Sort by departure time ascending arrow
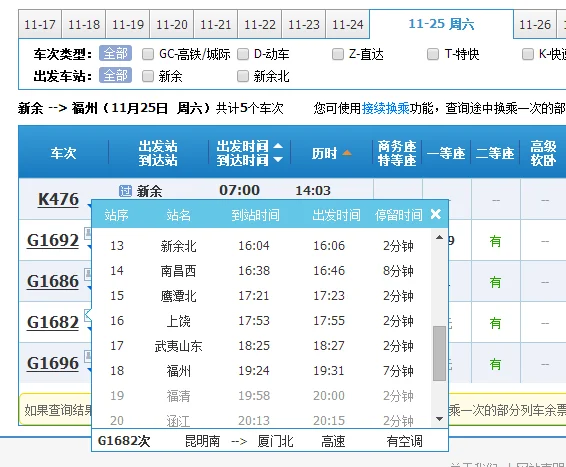This screenshot has height=467, width=566. (278, 146)
